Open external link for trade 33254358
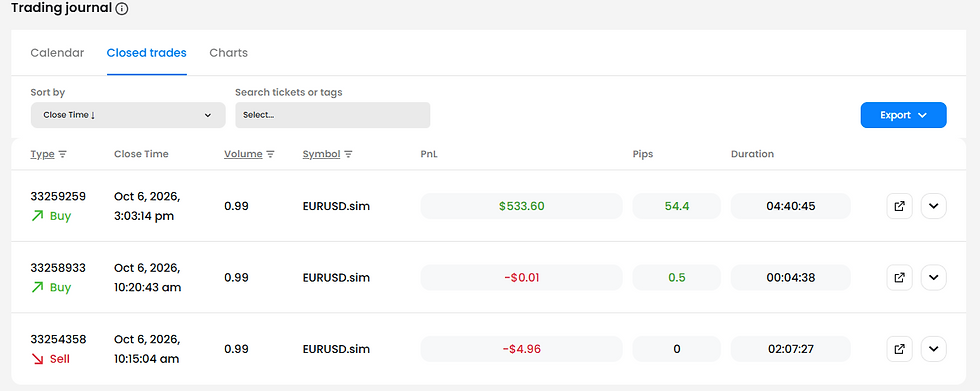 899,349
